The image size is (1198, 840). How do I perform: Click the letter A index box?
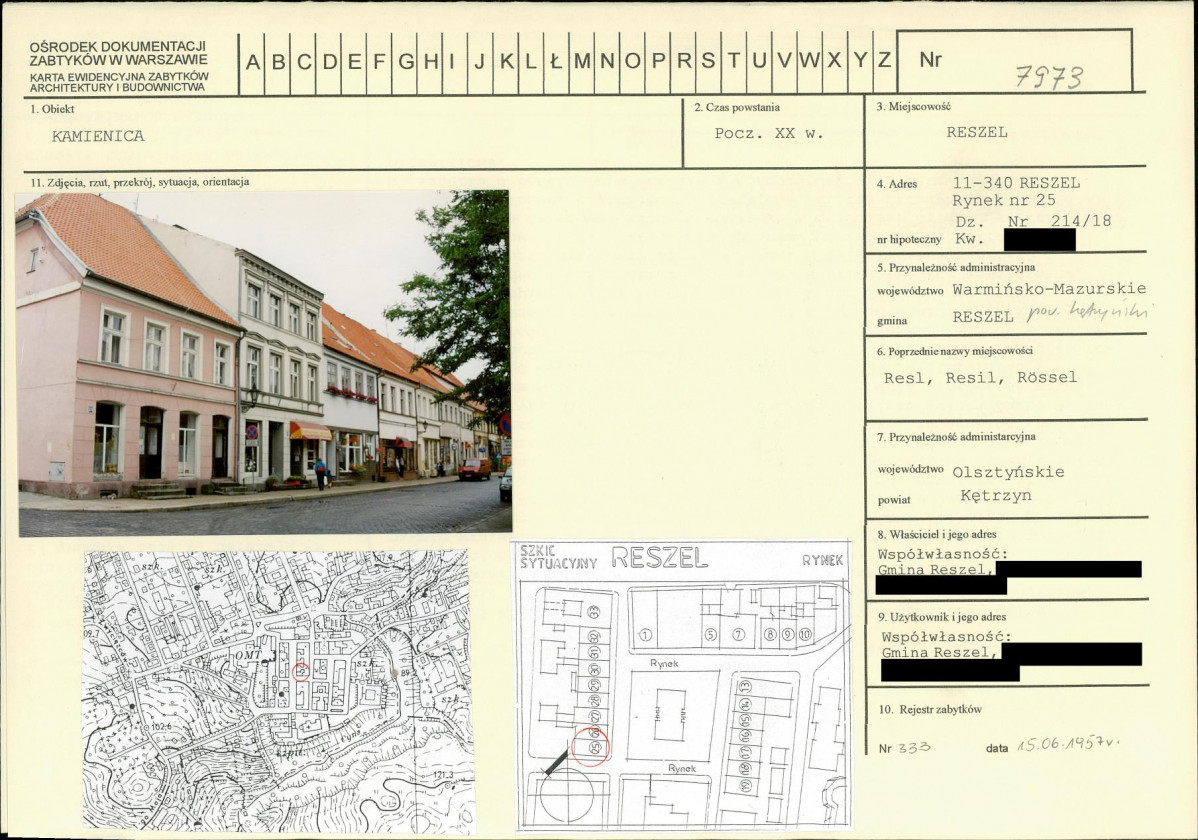252,63
